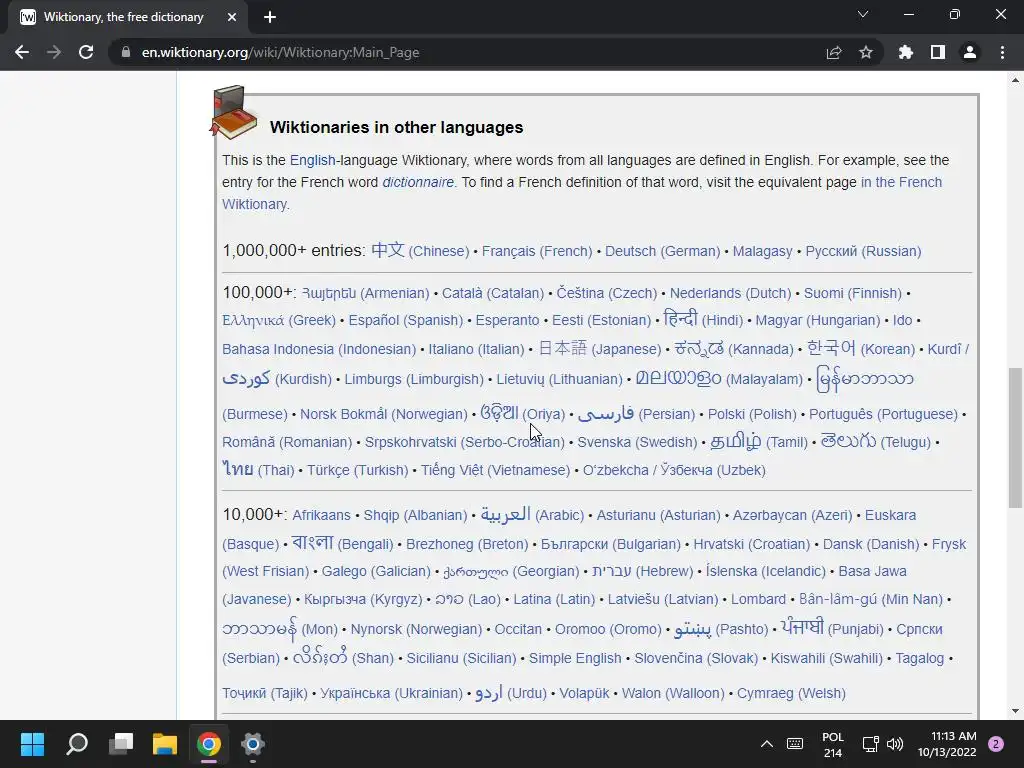Screen dimensions: 1024x768
Task: Visit the French Wiktionary link
Action: pyautogui.click(x=901, y=182)
